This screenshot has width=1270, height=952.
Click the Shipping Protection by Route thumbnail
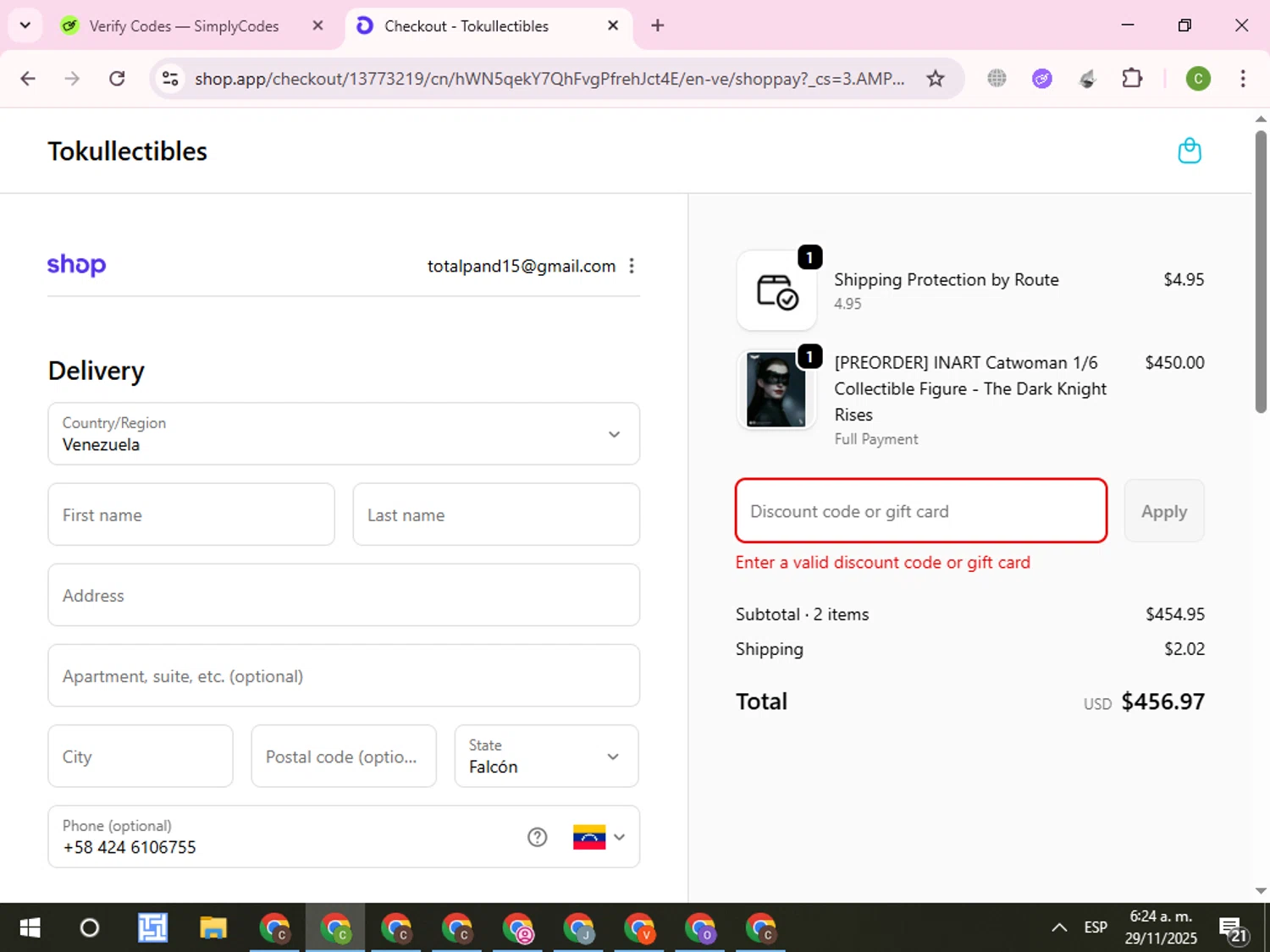coord(776,290)
